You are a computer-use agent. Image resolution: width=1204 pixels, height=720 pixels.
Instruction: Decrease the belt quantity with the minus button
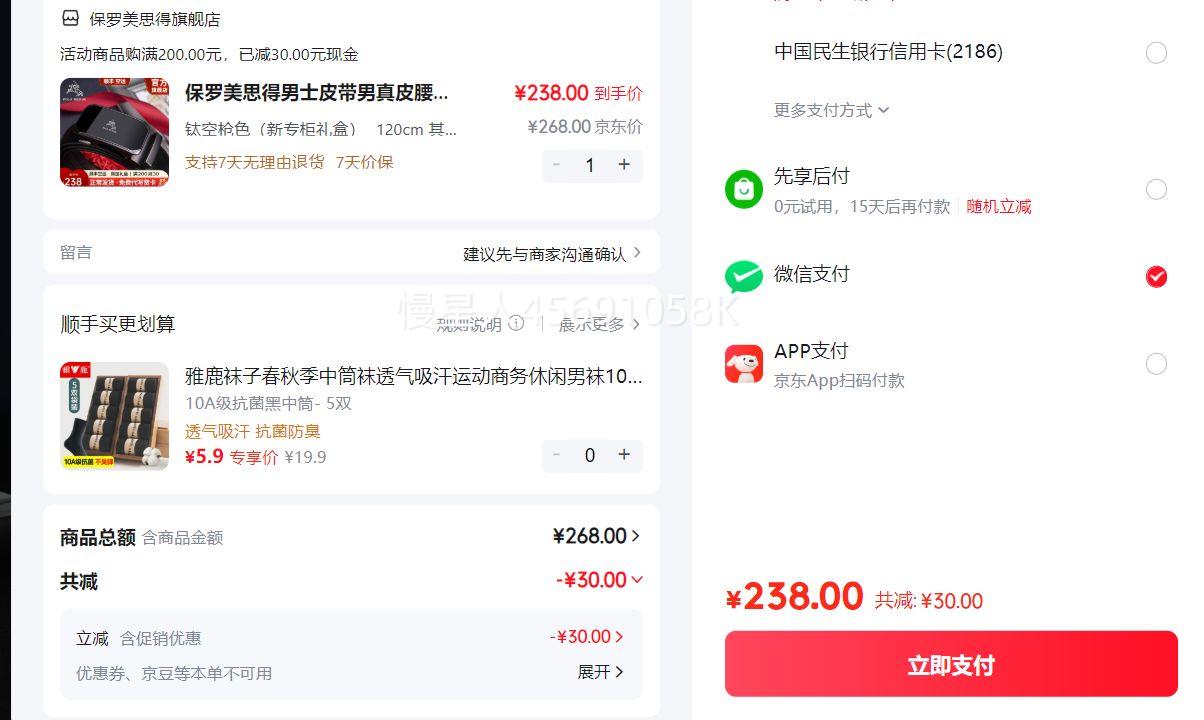tap(557, 165)
